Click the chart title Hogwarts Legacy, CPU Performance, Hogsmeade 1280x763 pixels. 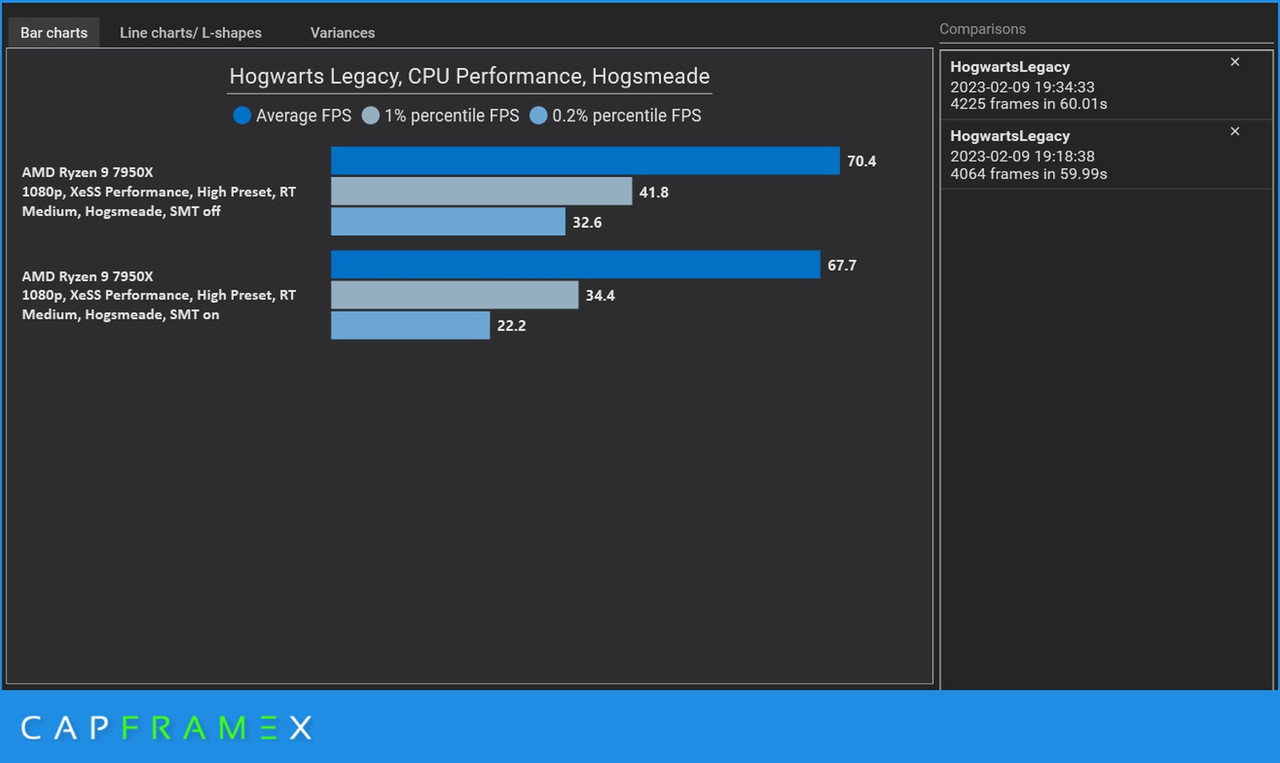click(x=469, y=76)
